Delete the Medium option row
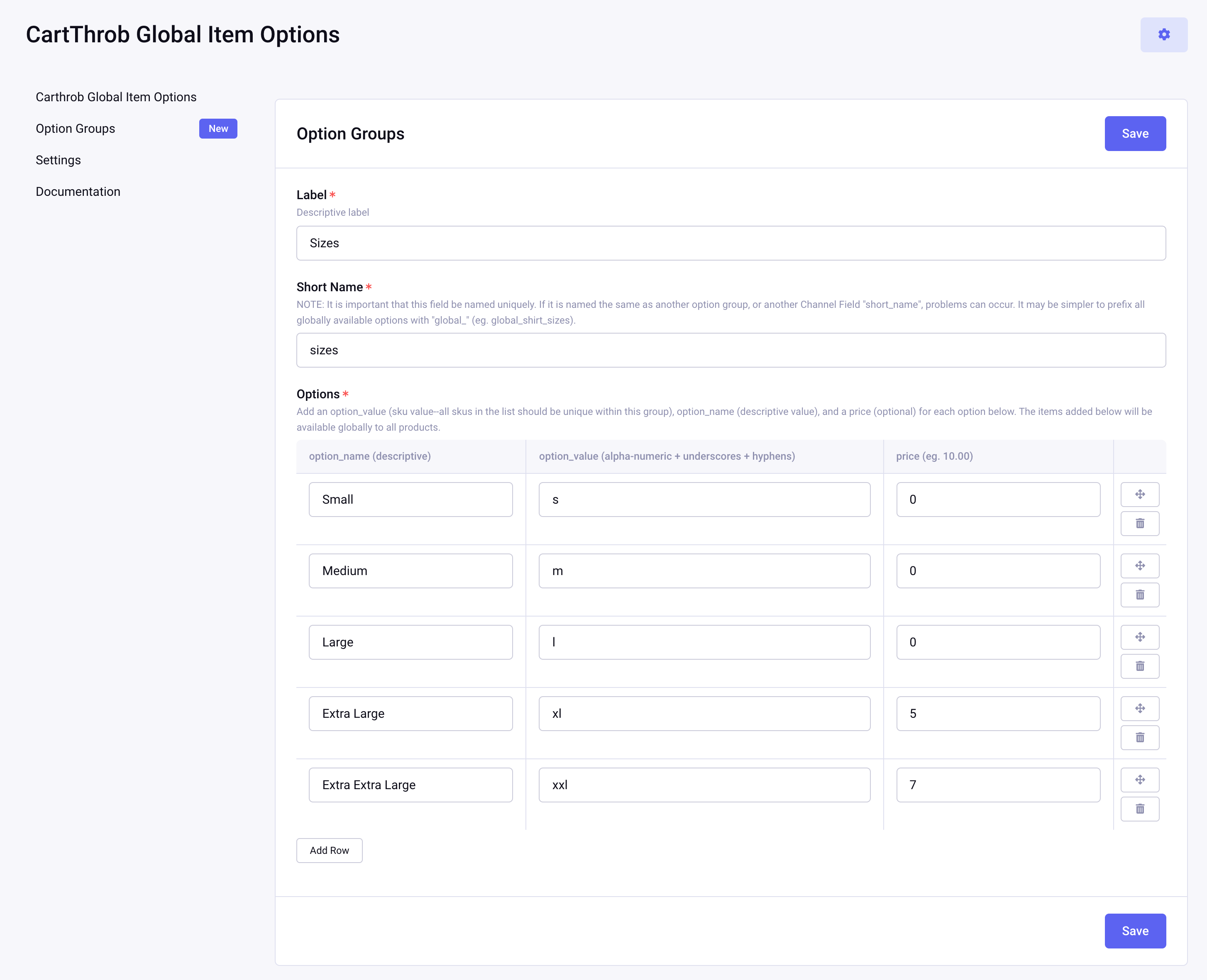The width and height of the screenshot is (1207, 980). [1140, 595]
